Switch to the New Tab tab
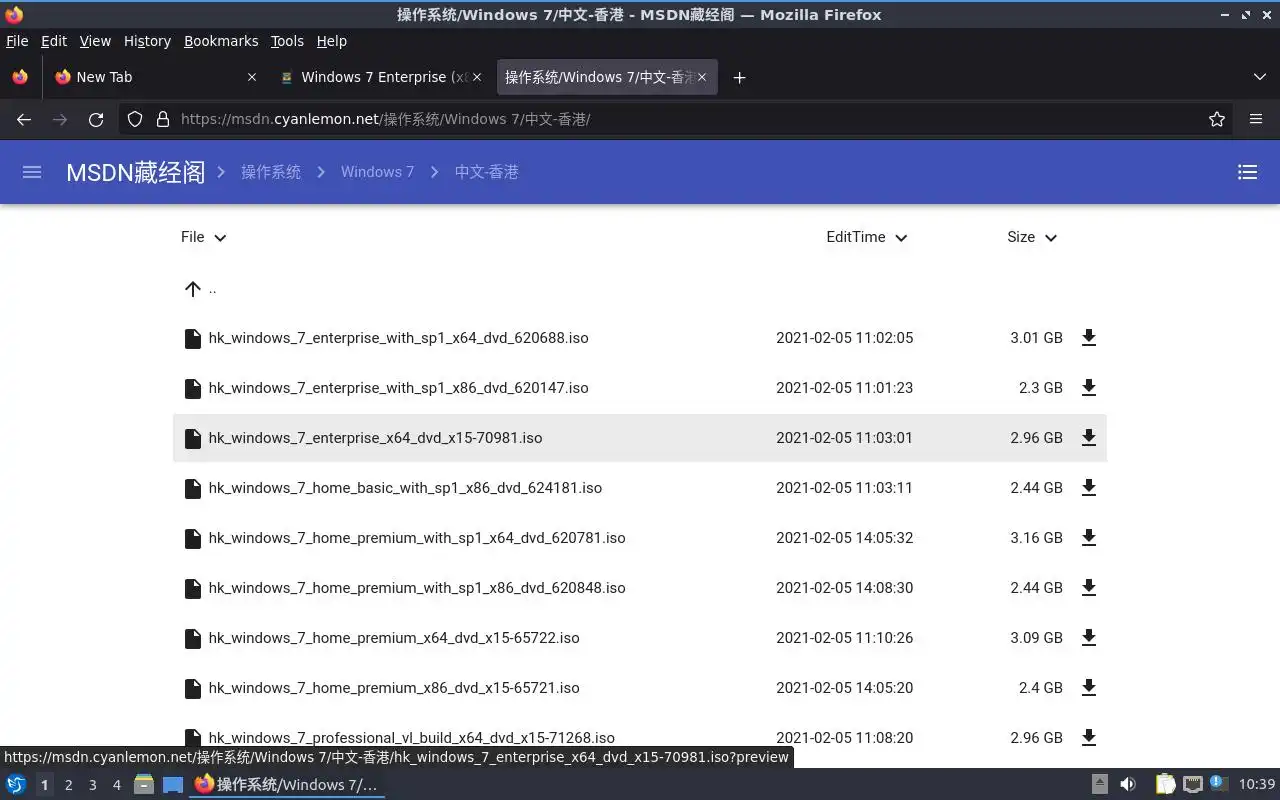 coord(155,77)
